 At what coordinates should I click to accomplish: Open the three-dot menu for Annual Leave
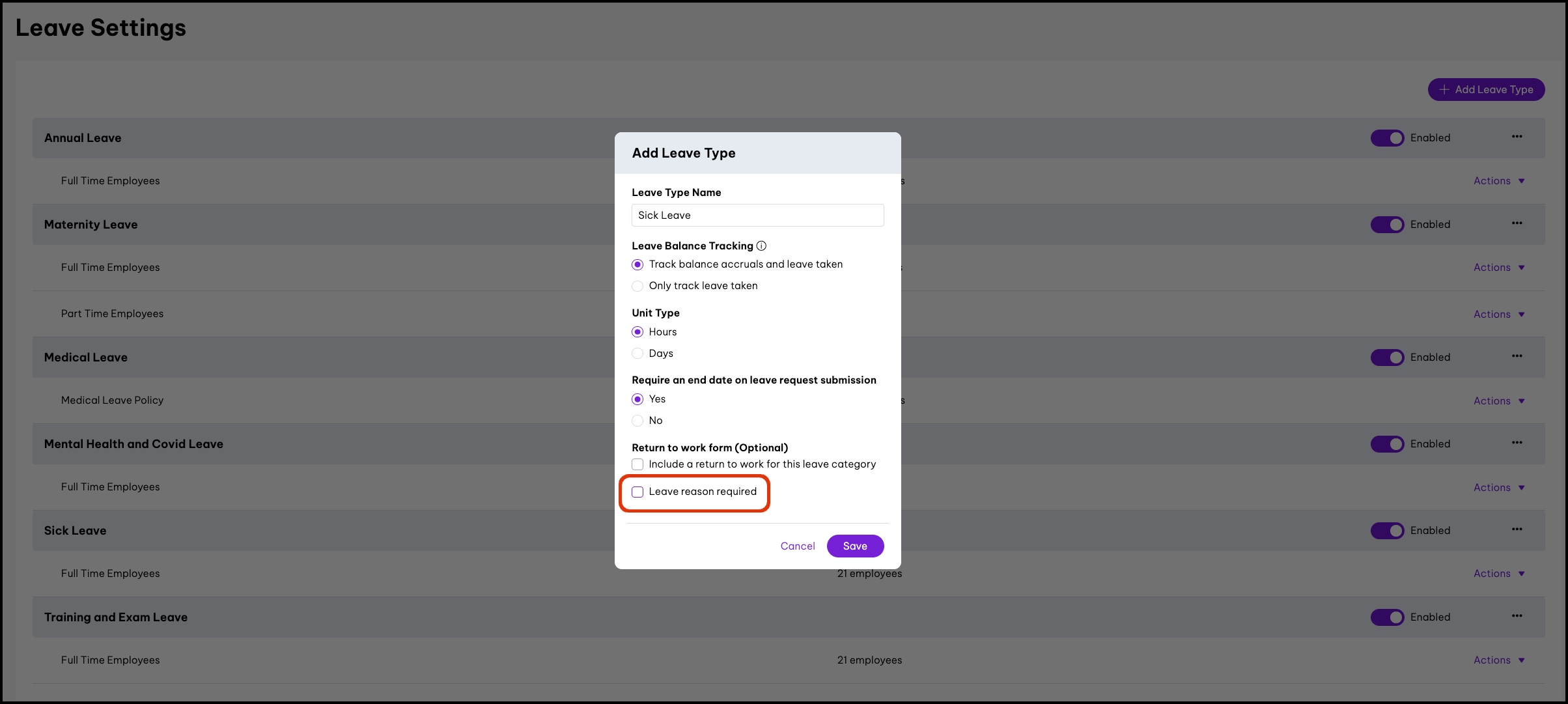click(x=1517, y=137)
